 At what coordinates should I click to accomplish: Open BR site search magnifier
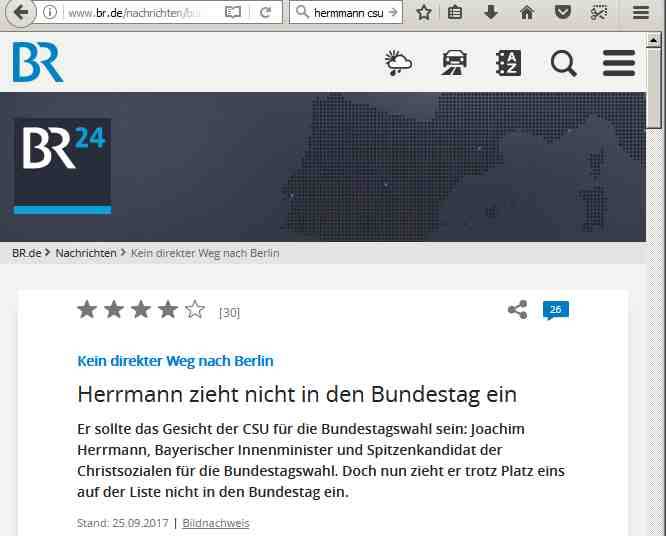click(564, 64)
